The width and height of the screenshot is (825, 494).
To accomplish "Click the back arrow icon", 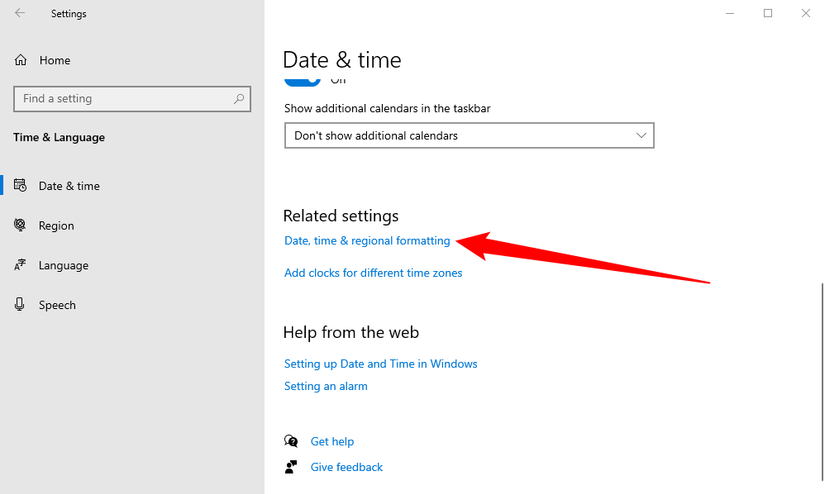I will pos(21,14).
